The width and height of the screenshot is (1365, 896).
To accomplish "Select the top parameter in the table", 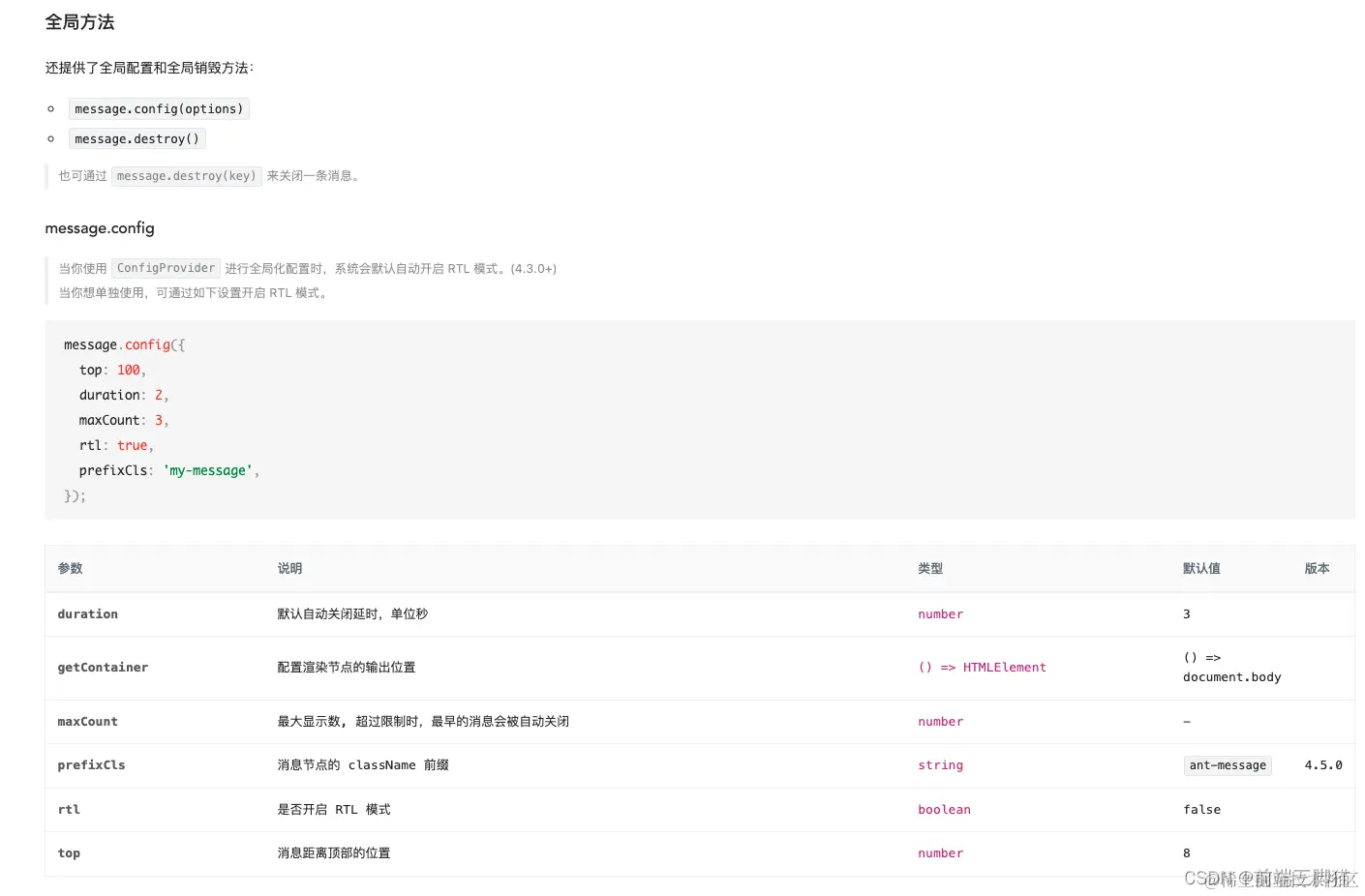I will click(68, 852).
